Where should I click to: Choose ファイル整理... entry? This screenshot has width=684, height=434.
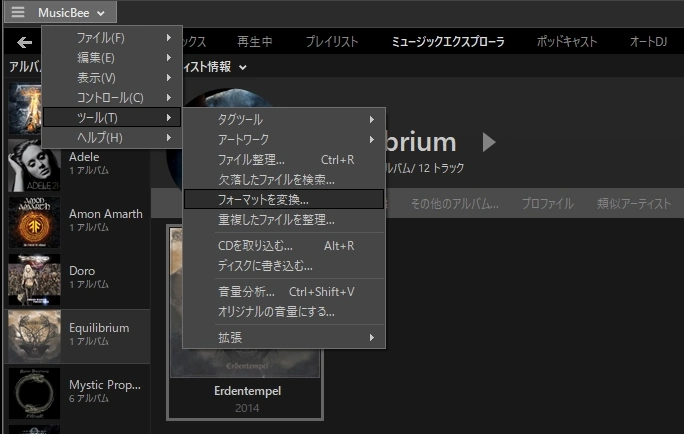284,160
